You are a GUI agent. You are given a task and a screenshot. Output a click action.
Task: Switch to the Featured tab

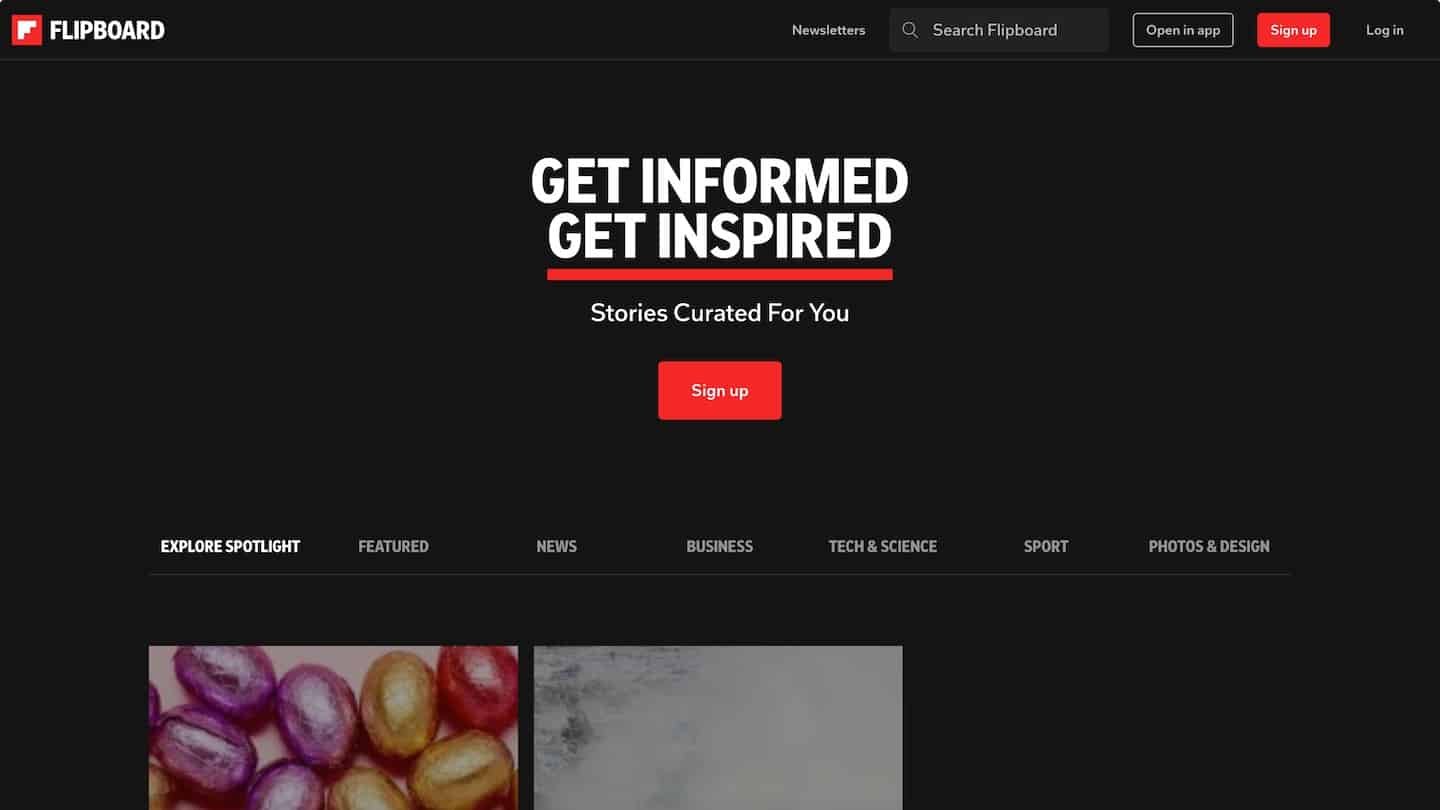pyautogui.click(x=393, y=546)
